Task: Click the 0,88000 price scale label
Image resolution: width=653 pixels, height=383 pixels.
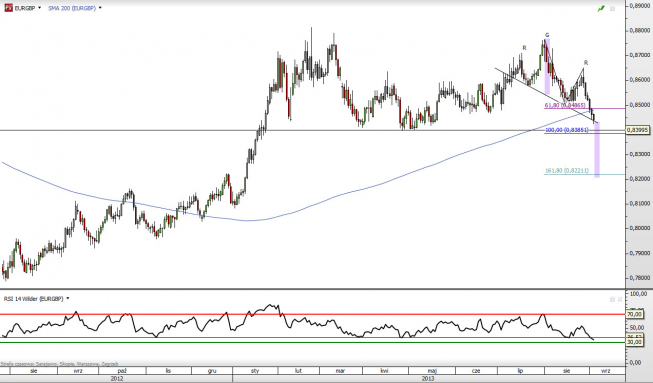Action: point(640,30)
